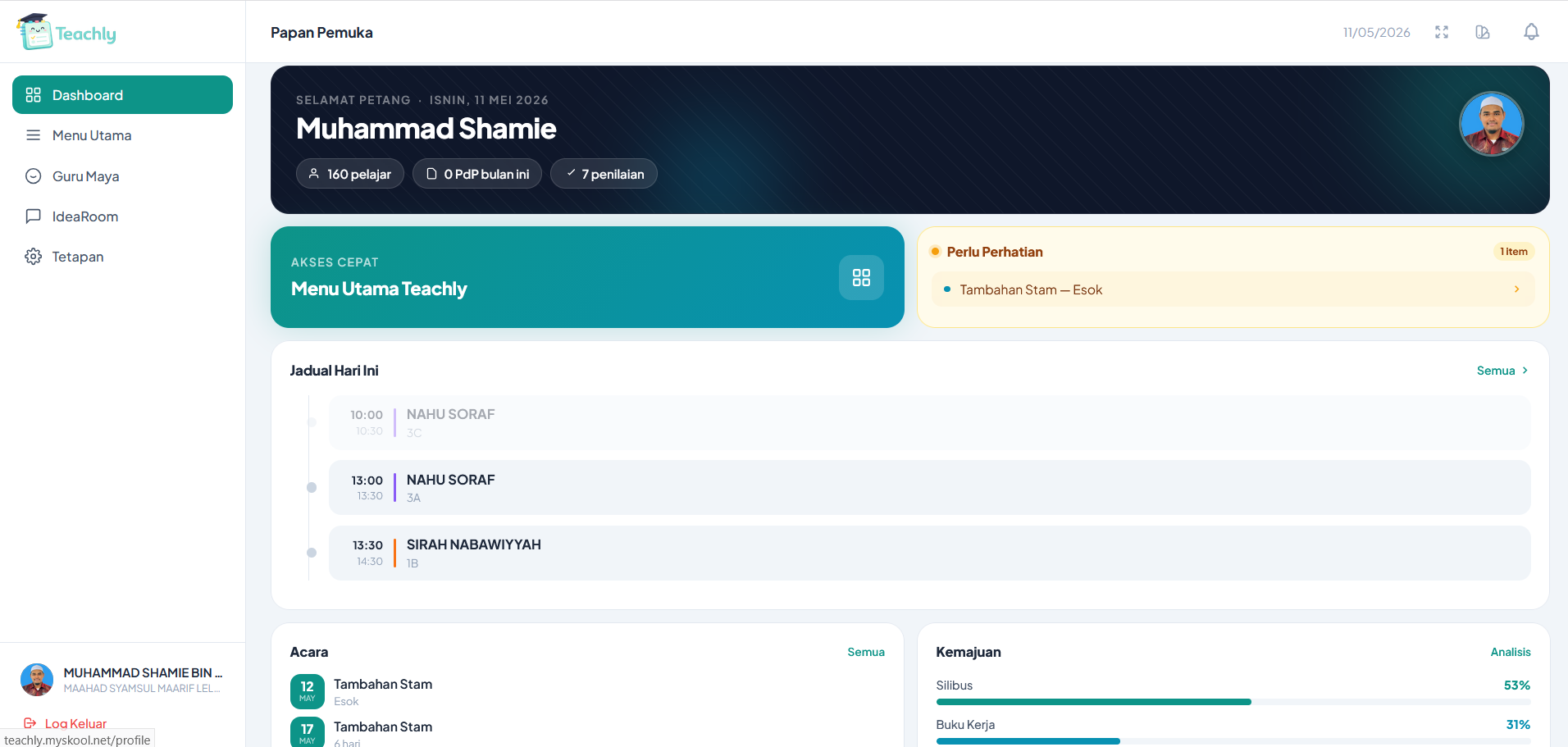Click the Buku Kerja 31% value
The height and width of the screenshot is (747, 1568).
[1518, 725]
